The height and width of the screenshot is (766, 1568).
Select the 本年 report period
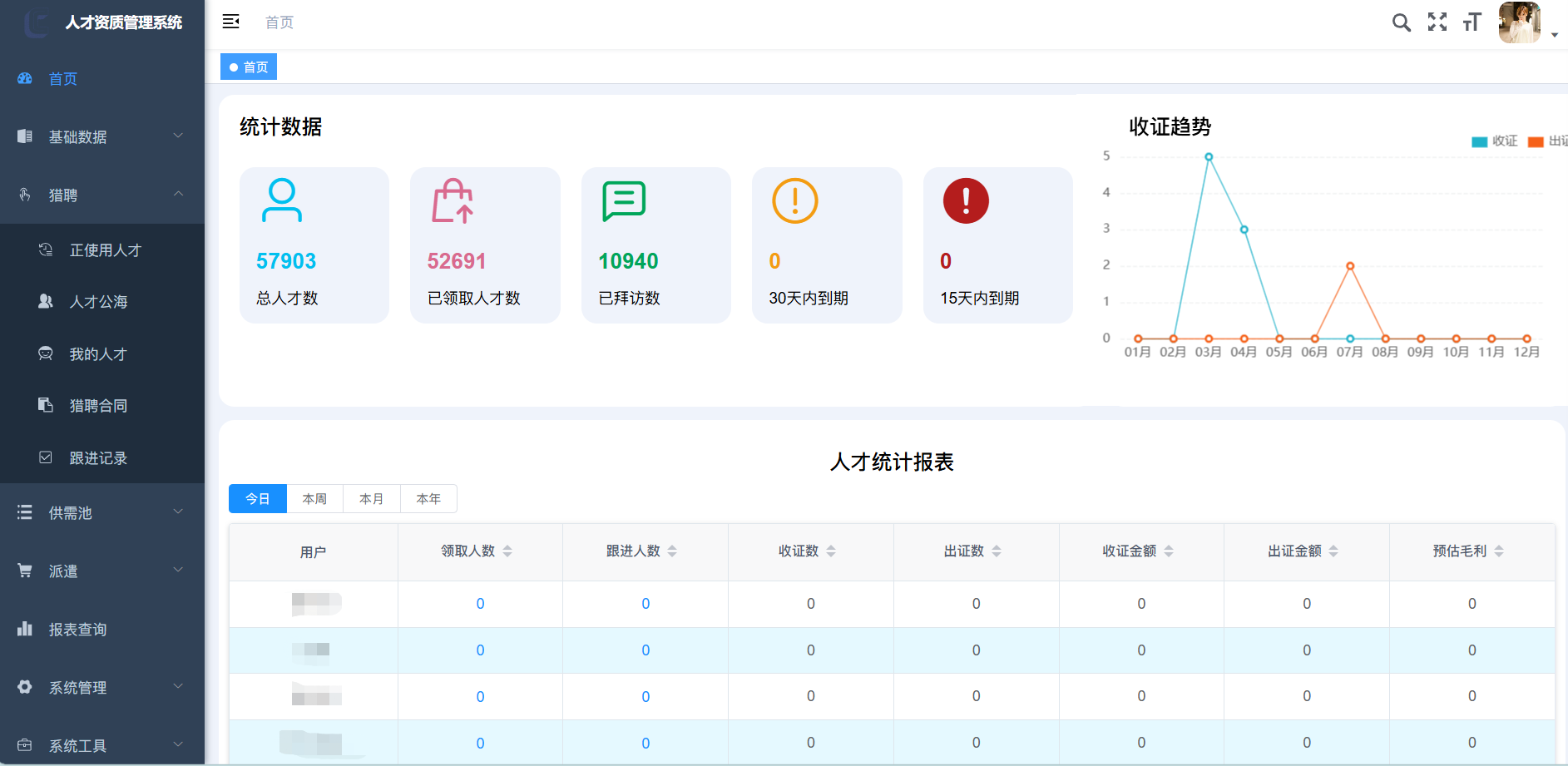(x=428, y=498)
